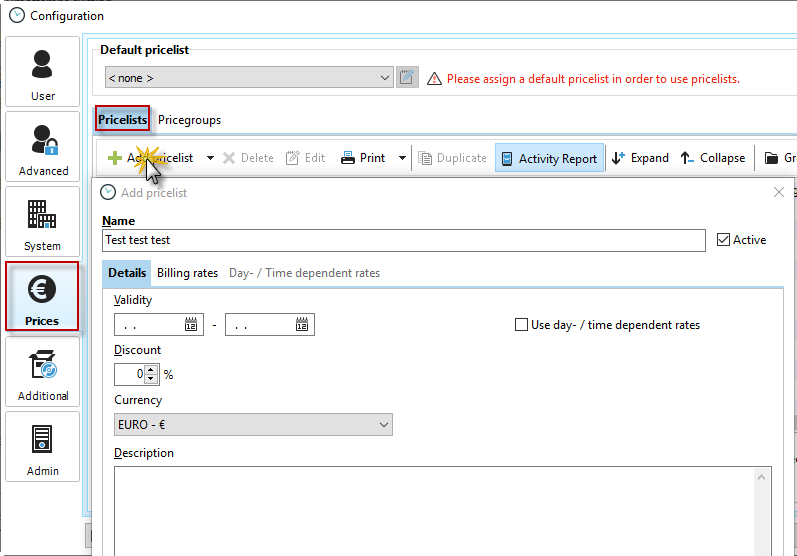The image size is (797, 556).
Task: Click the Collapse toolbar button
Action: 712,158
